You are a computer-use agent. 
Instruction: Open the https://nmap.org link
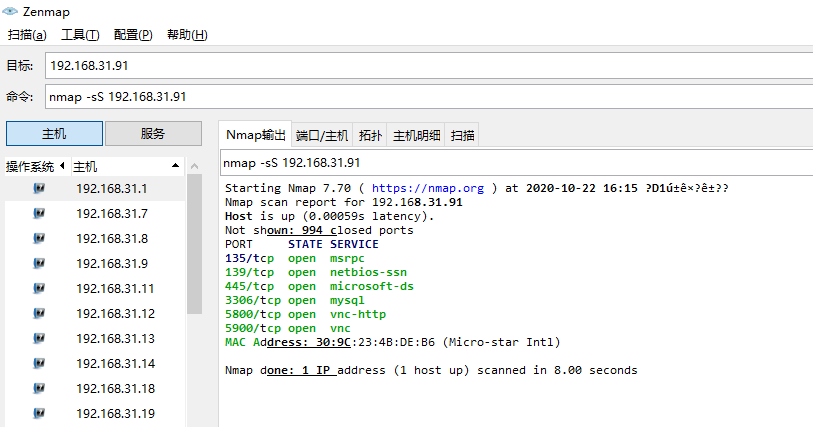pos(428,188)
